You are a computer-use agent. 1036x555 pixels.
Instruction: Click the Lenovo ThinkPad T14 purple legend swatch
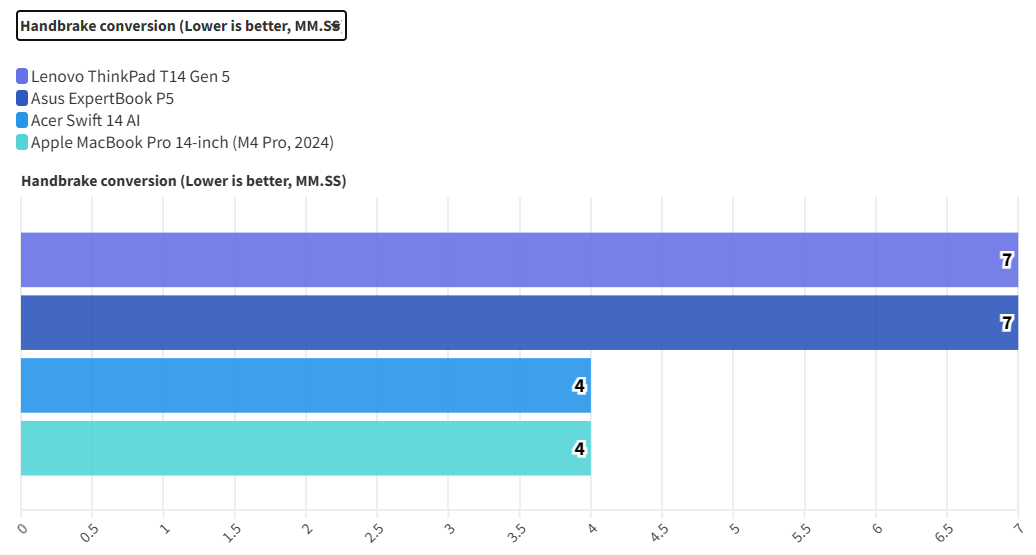click(x=22, y=76)
